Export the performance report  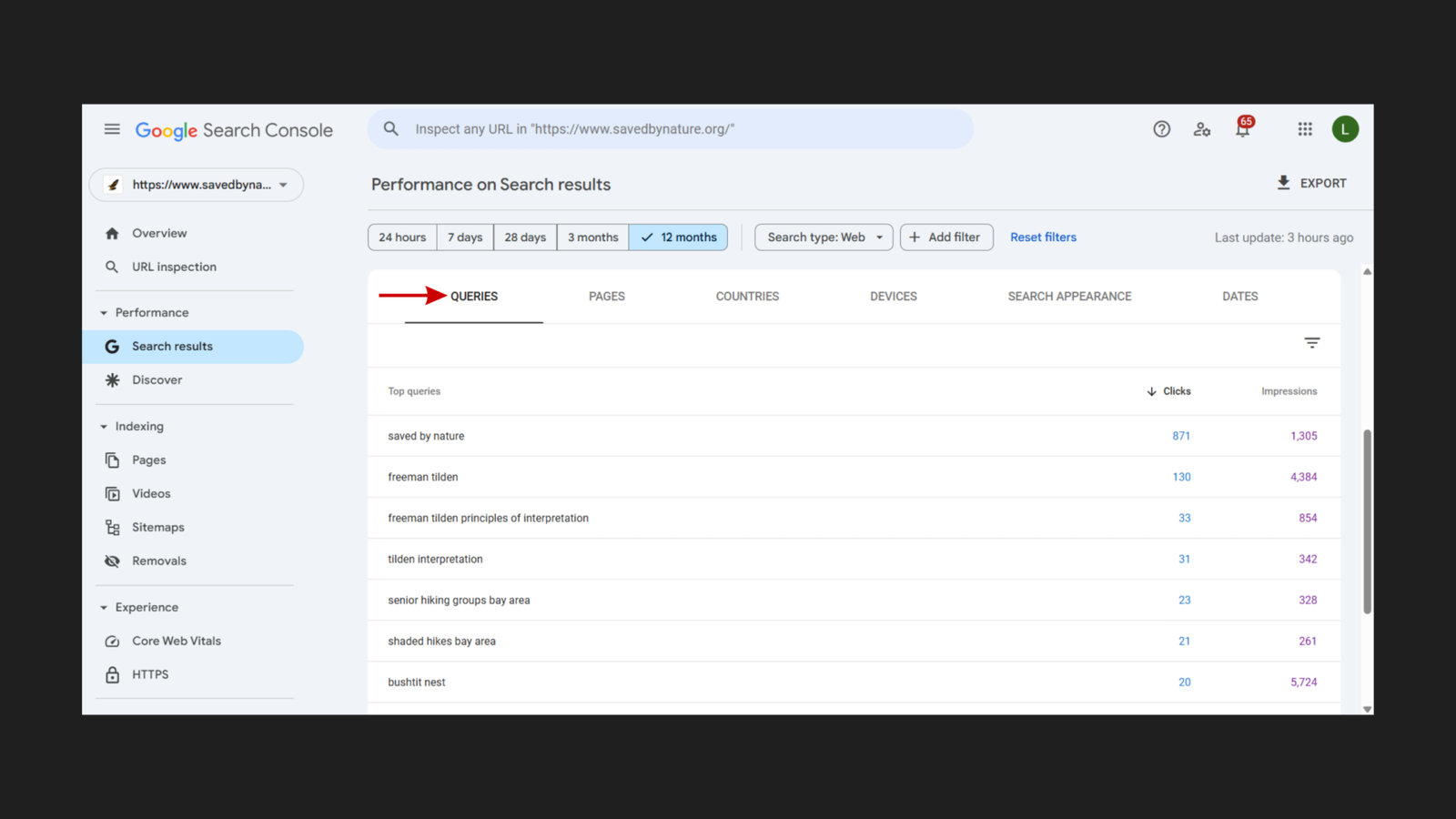1311,183
